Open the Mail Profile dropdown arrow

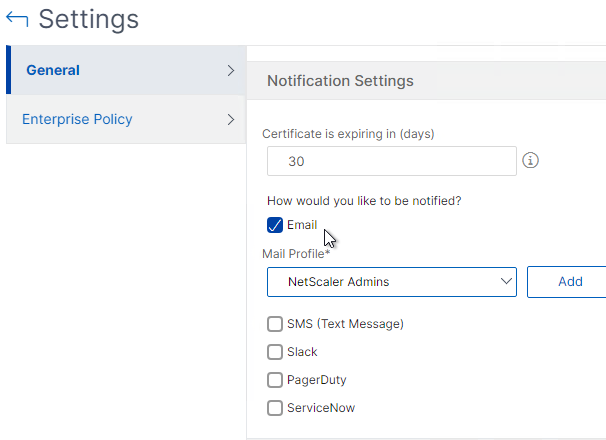506,281
